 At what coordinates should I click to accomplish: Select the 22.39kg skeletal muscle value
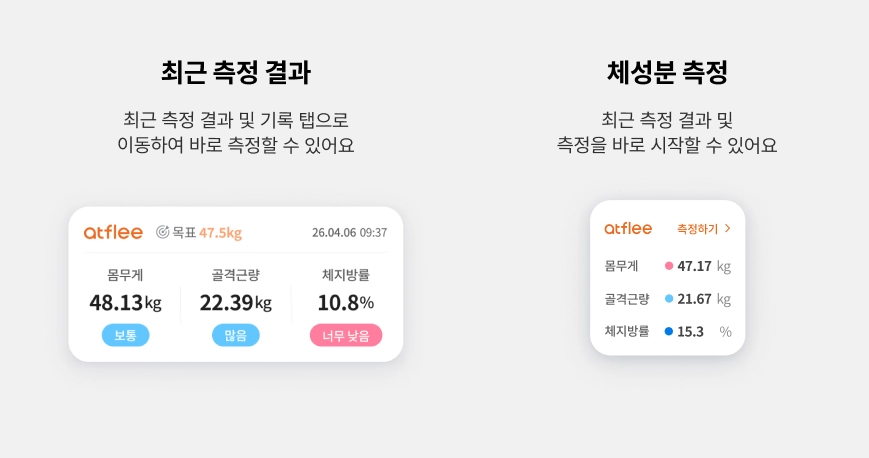[x=235, y=302]
